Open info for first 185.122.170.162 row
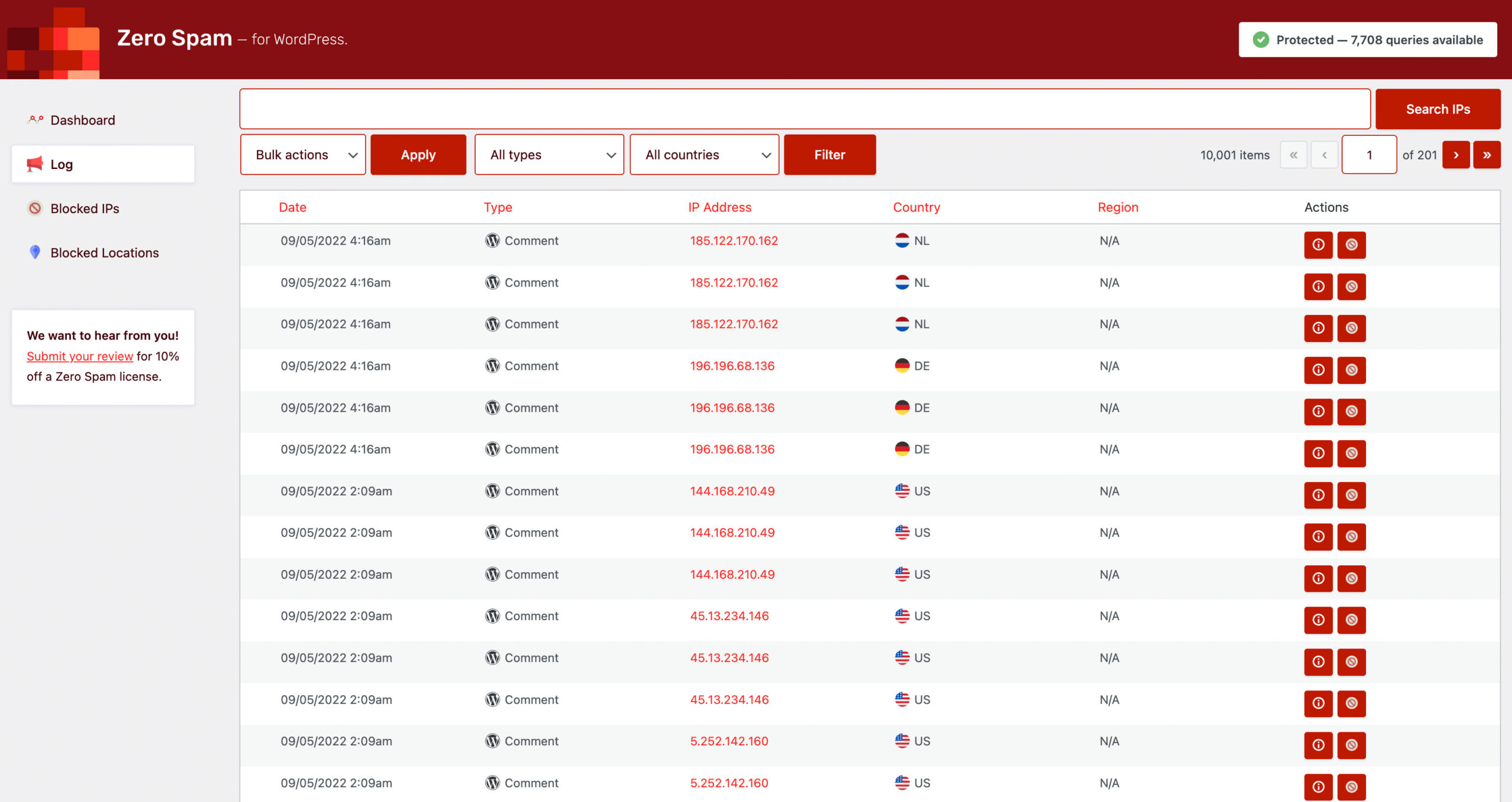1512x802 pixels. click(1318, 244)
